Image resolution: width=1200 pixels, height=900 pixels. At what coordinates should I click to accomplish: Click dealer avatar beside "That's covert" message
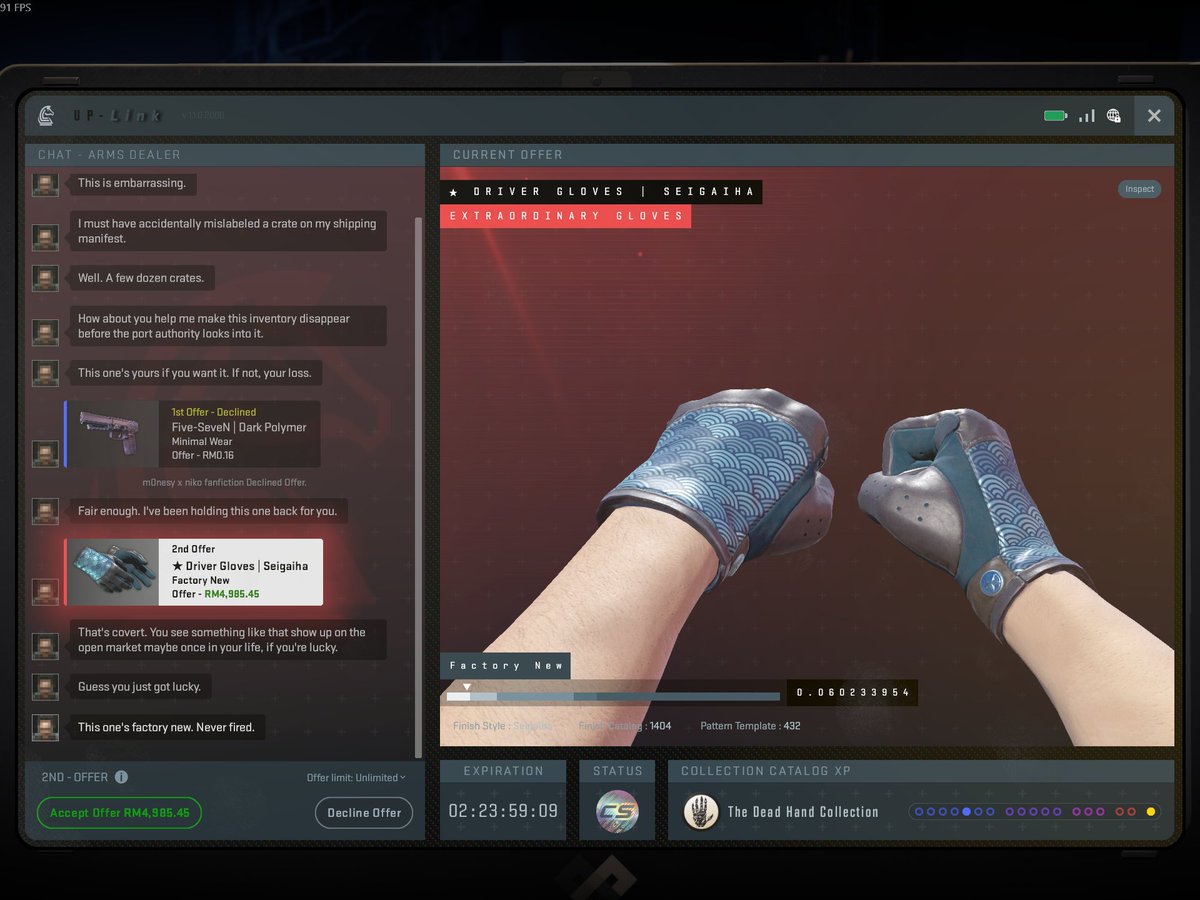(44, 646)
